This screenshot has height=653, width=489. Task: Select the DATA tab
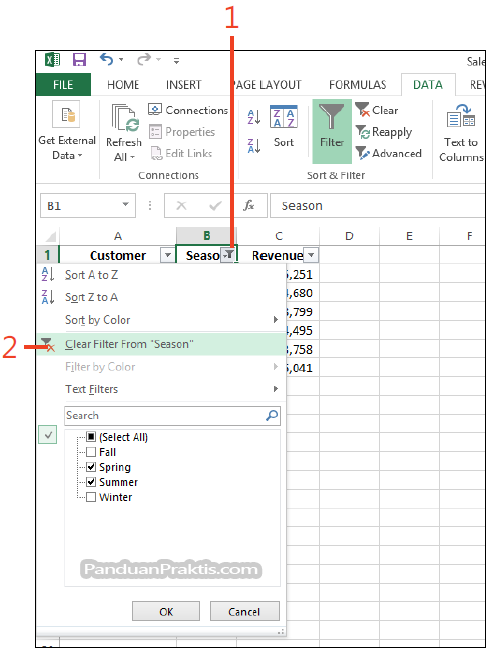(x=428, y=85)
